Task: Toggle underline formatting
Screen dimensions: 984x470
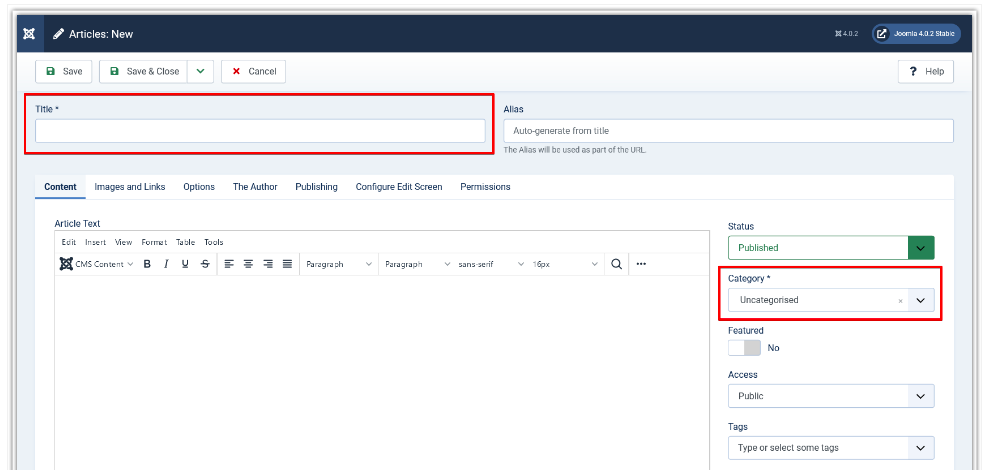Action: (185, 264)
